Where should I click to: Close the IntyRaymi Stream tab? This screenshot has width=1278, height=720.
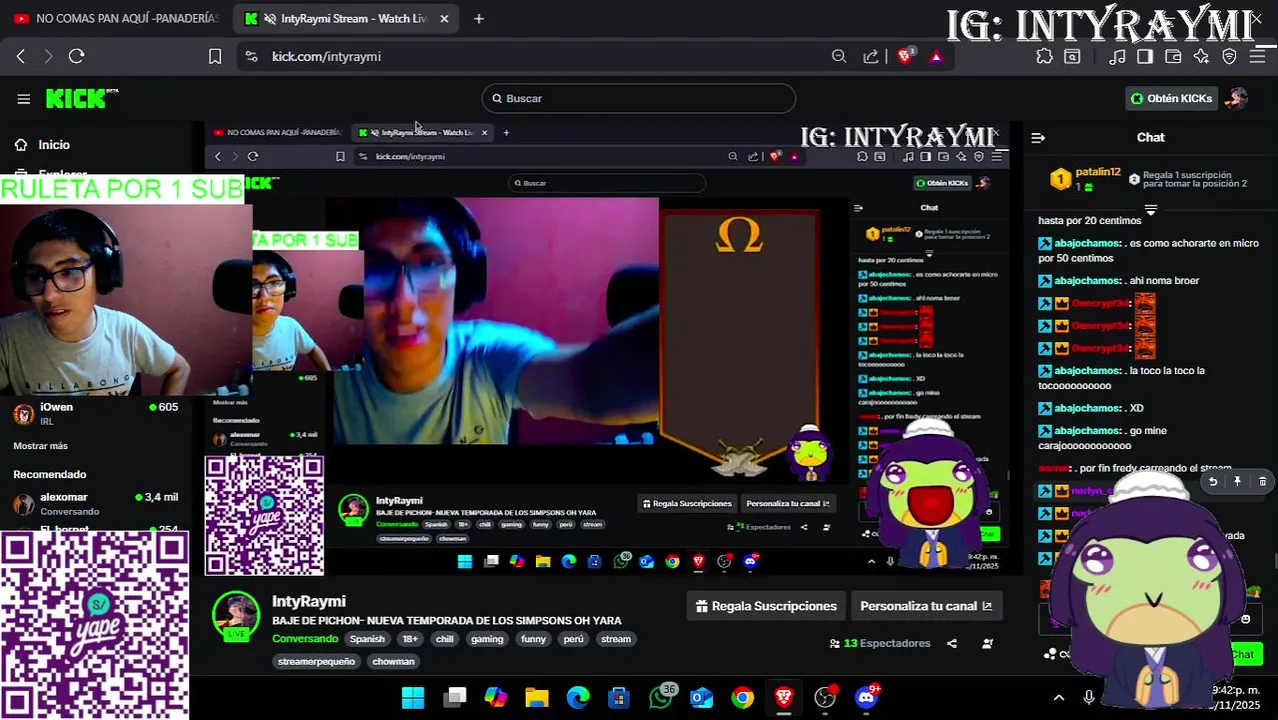point(444,18)
